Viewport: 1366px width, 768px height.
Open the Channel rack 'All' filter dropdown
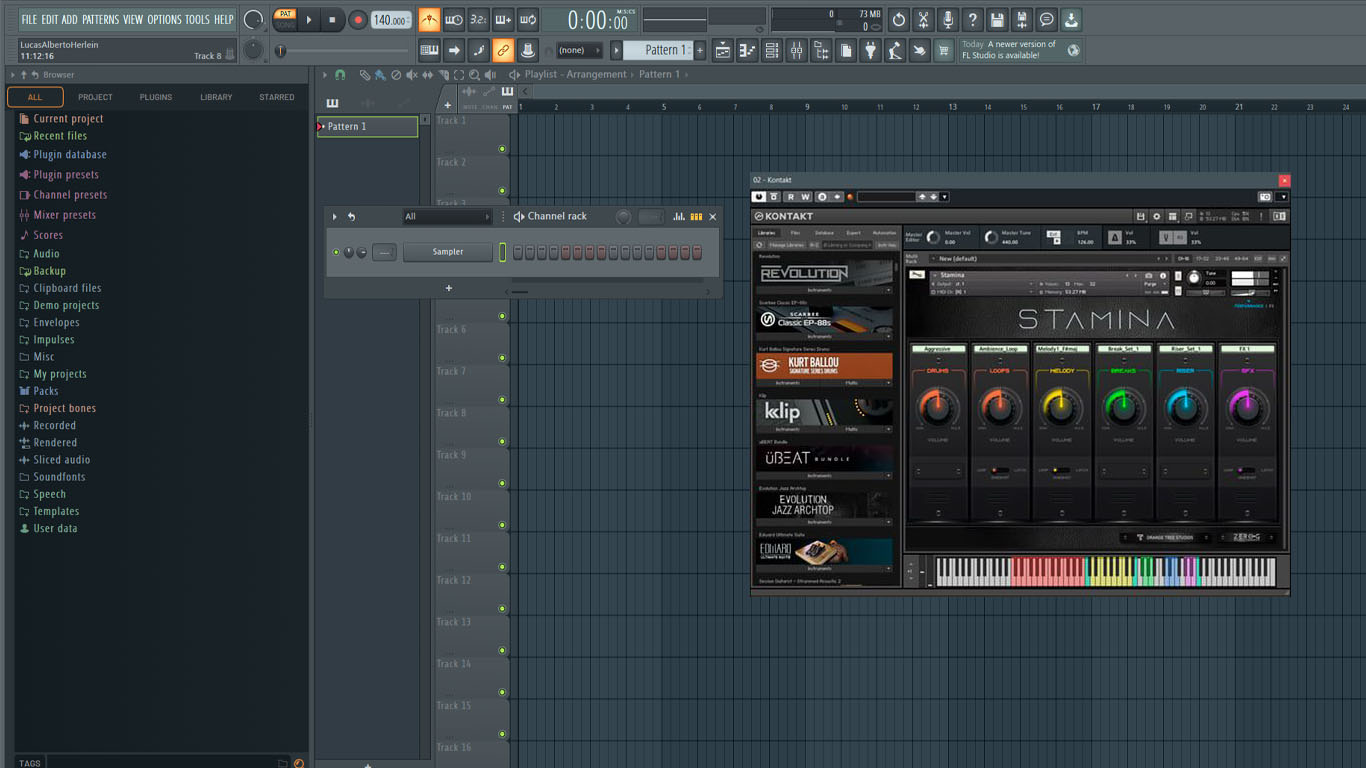pyautogui.click(x=447, y=216)
